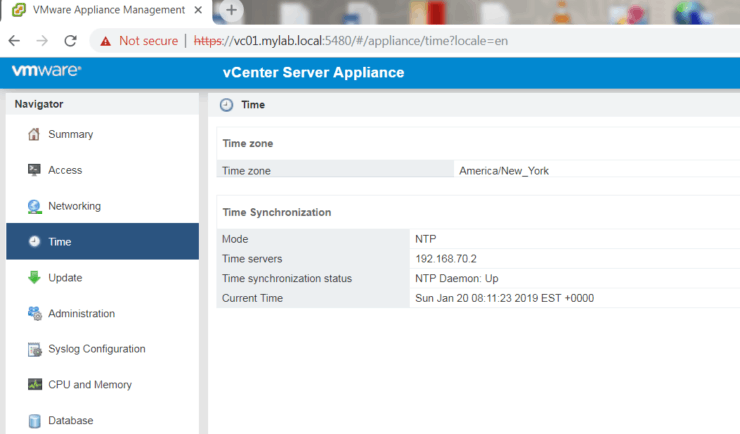The width and height of the screenshot is (740, 434).
Task: Click the Syslog Configuration icon
Action: (x=34, y=349)
